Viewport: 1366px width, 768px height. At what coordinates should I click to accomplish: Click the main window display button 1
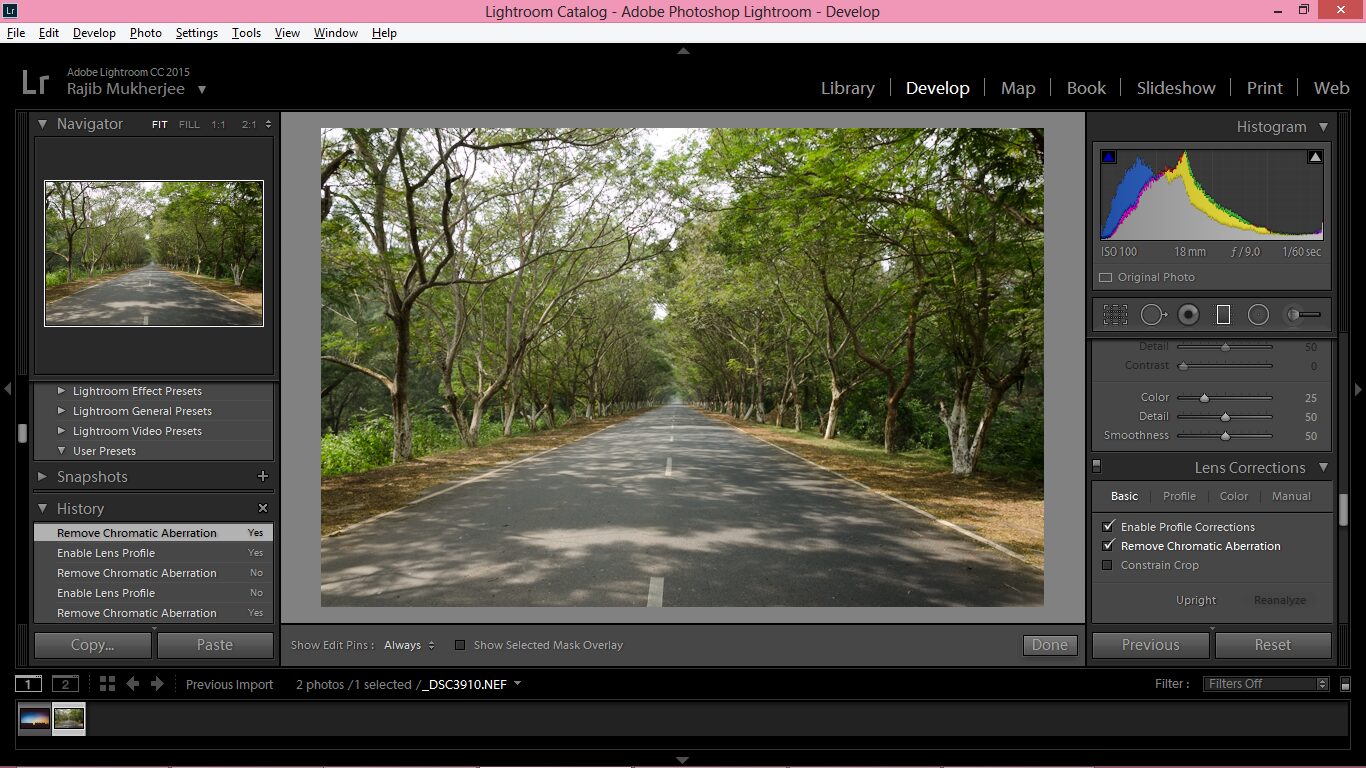(x=28, y=684)
